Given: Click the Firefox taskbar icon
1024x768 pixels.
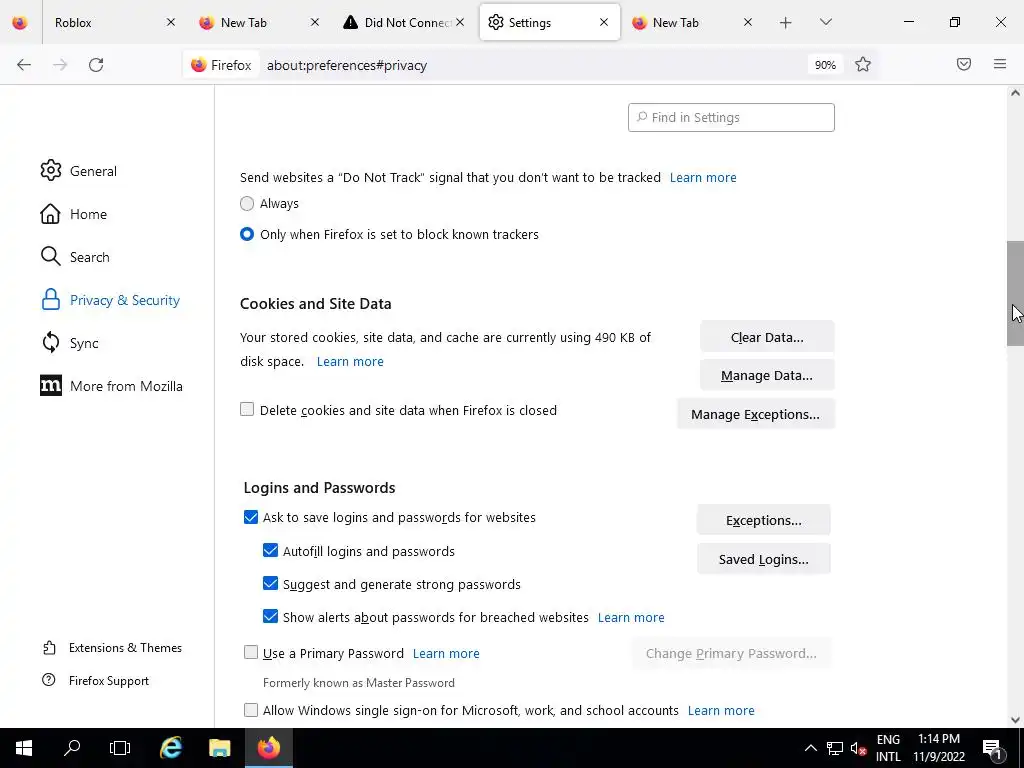Looking at the screenshot, I should coord(268,748).
